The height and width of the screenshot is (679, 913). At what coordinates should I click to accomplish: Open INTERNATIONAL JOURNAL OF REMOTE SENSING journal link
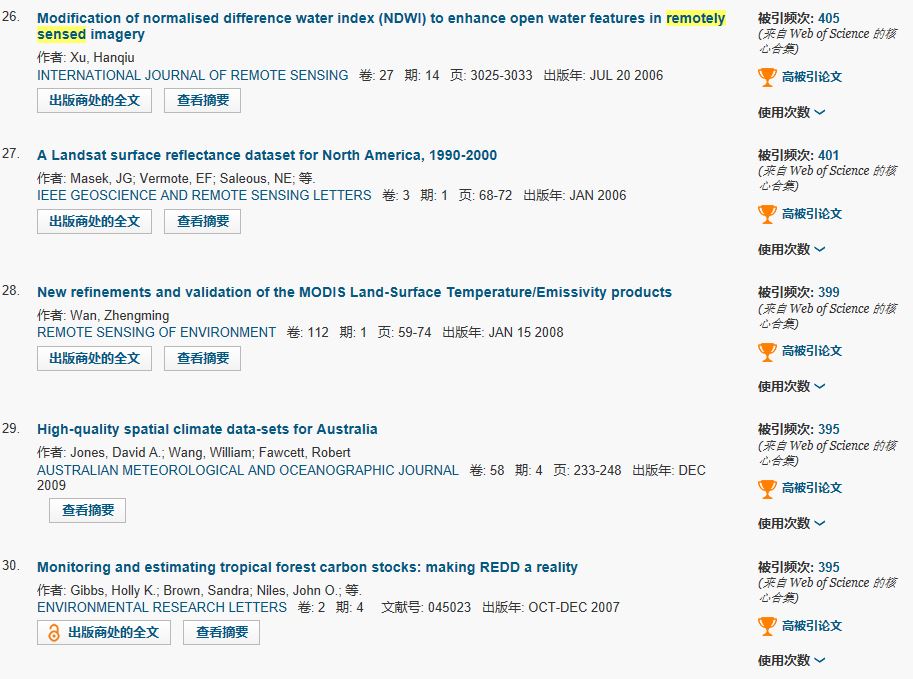[x=192, y=76]
